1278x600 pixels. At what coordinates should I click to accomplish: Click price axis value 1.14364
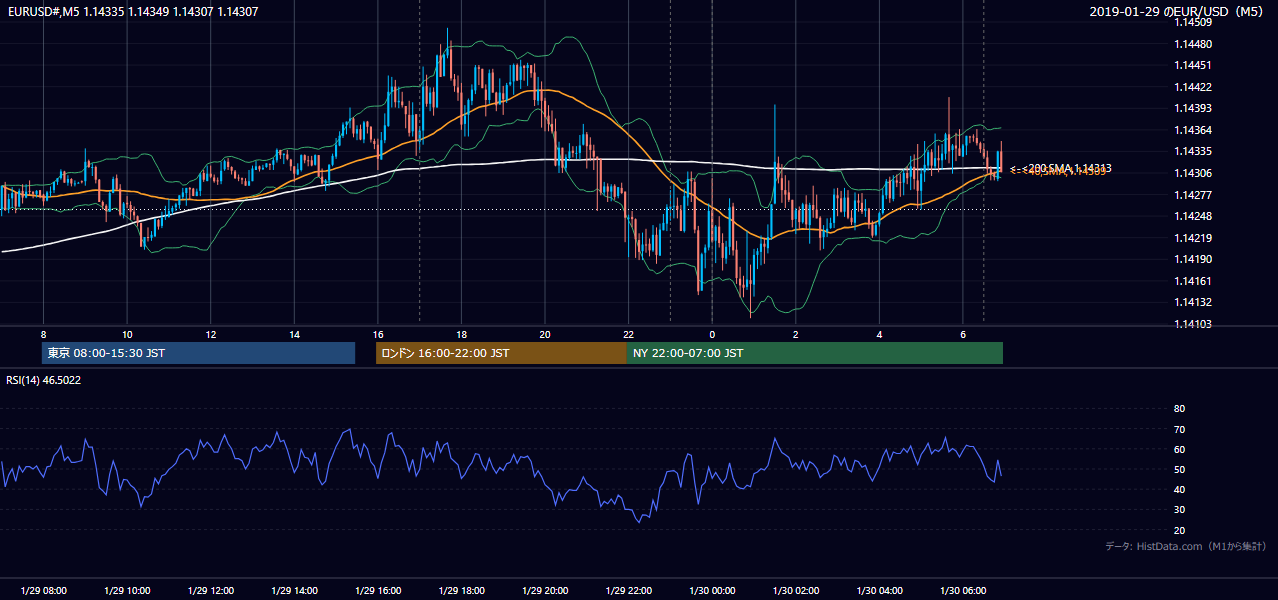1192,130
